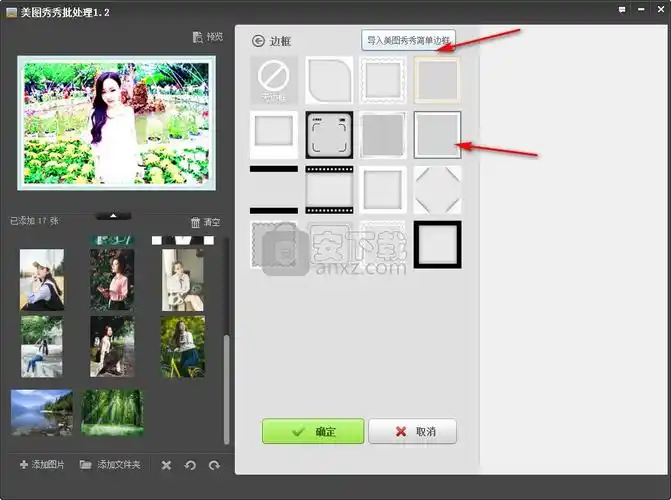Cancel using the 取消 button
Screen dimensions: 671x500
coord(412,431)
